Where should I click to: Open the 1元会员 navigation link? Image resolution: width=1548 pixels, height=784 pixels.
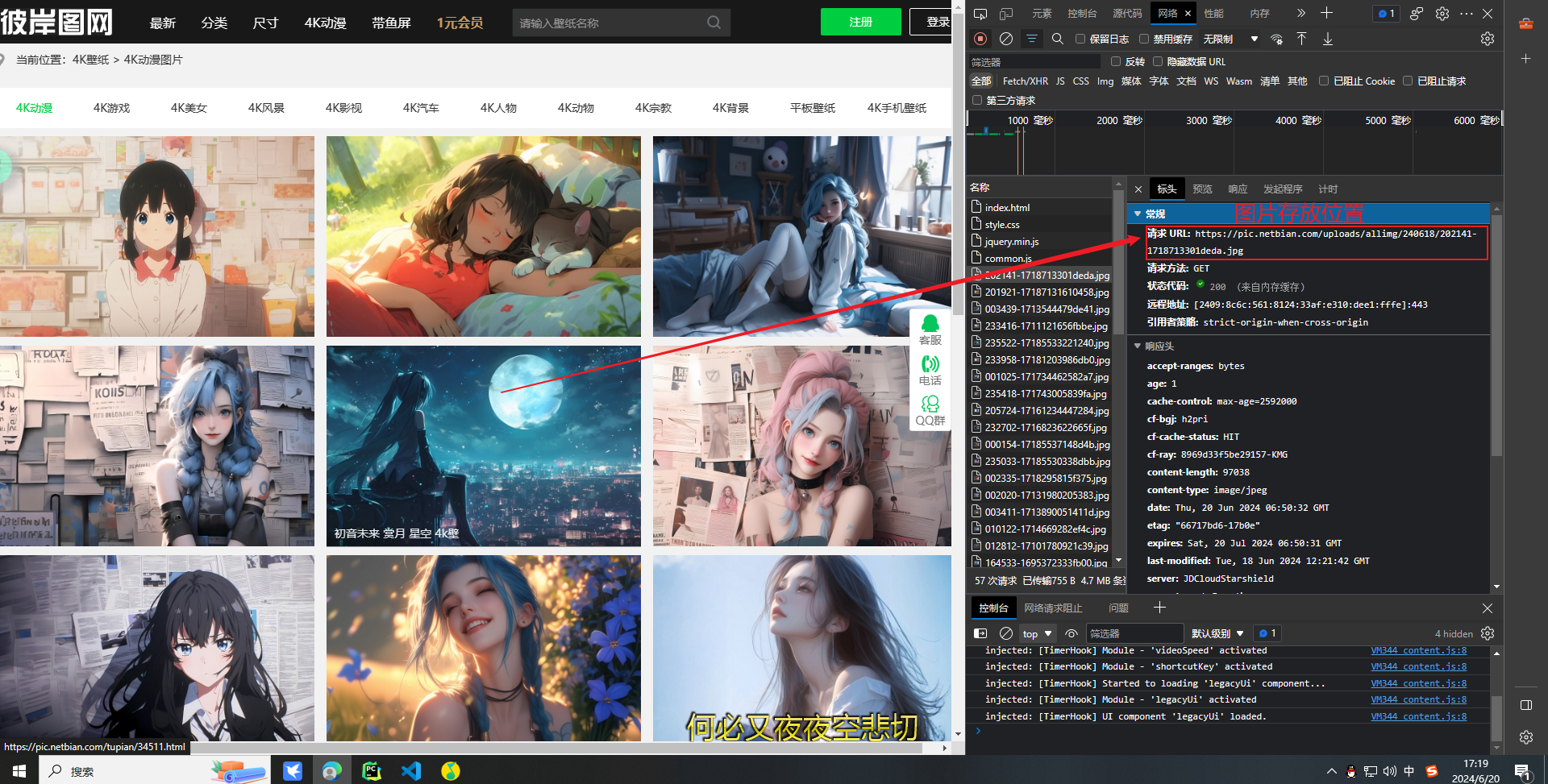tap(460, 23)
